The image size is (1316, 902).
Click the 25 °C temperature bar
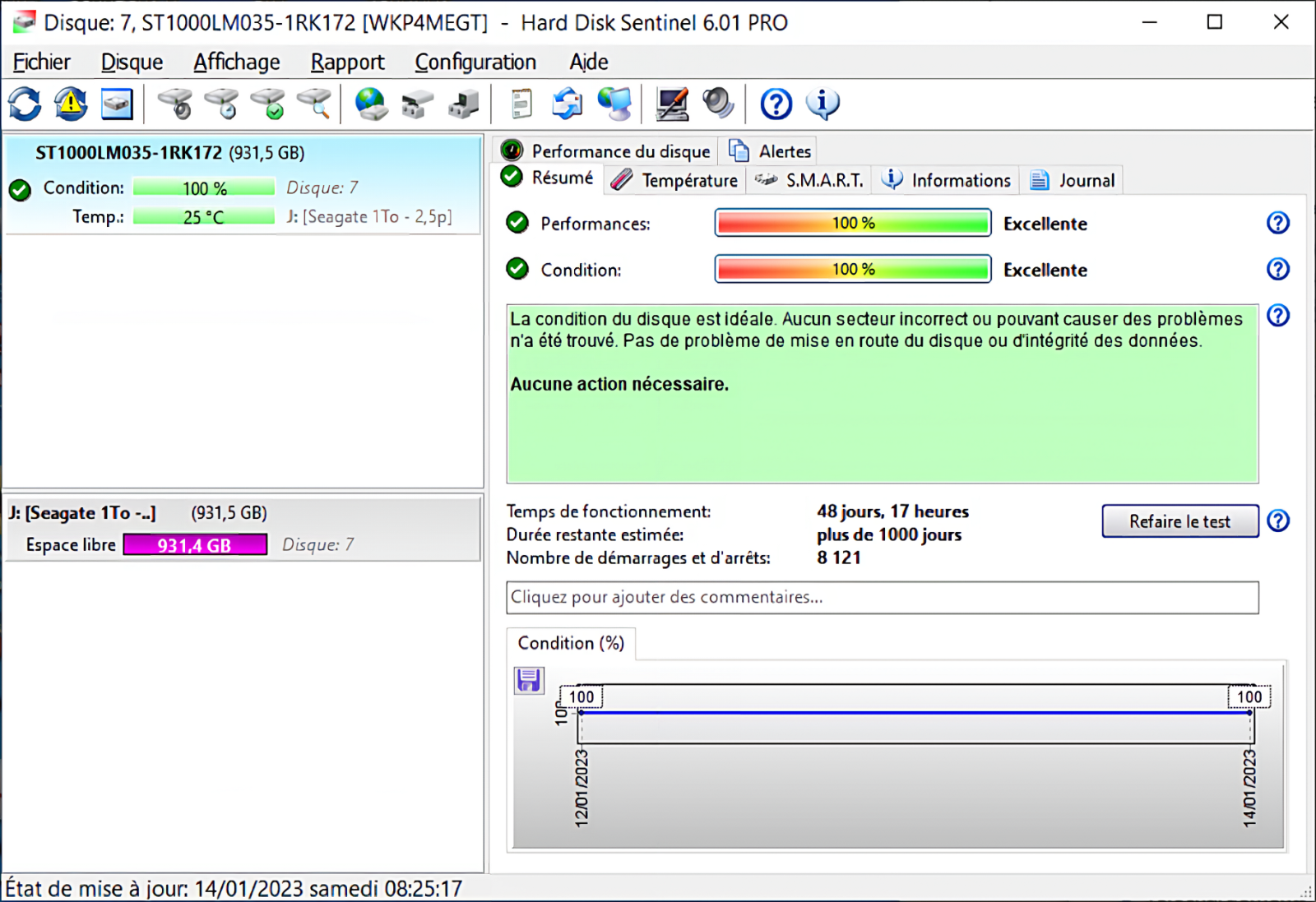(204, 216)
